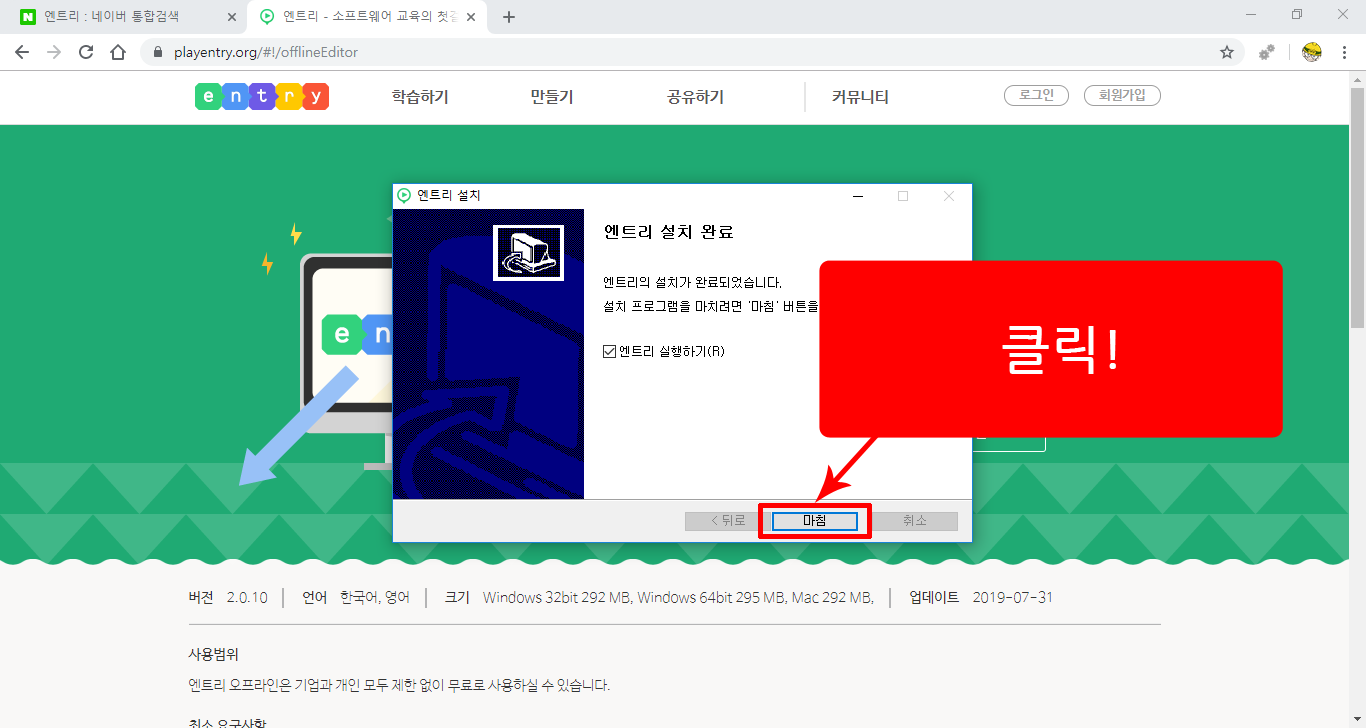This screenshot has width=1366, height=728.
Task: Open the 만들기 menu
Action: pyautogui.click(x=552, y=97)
